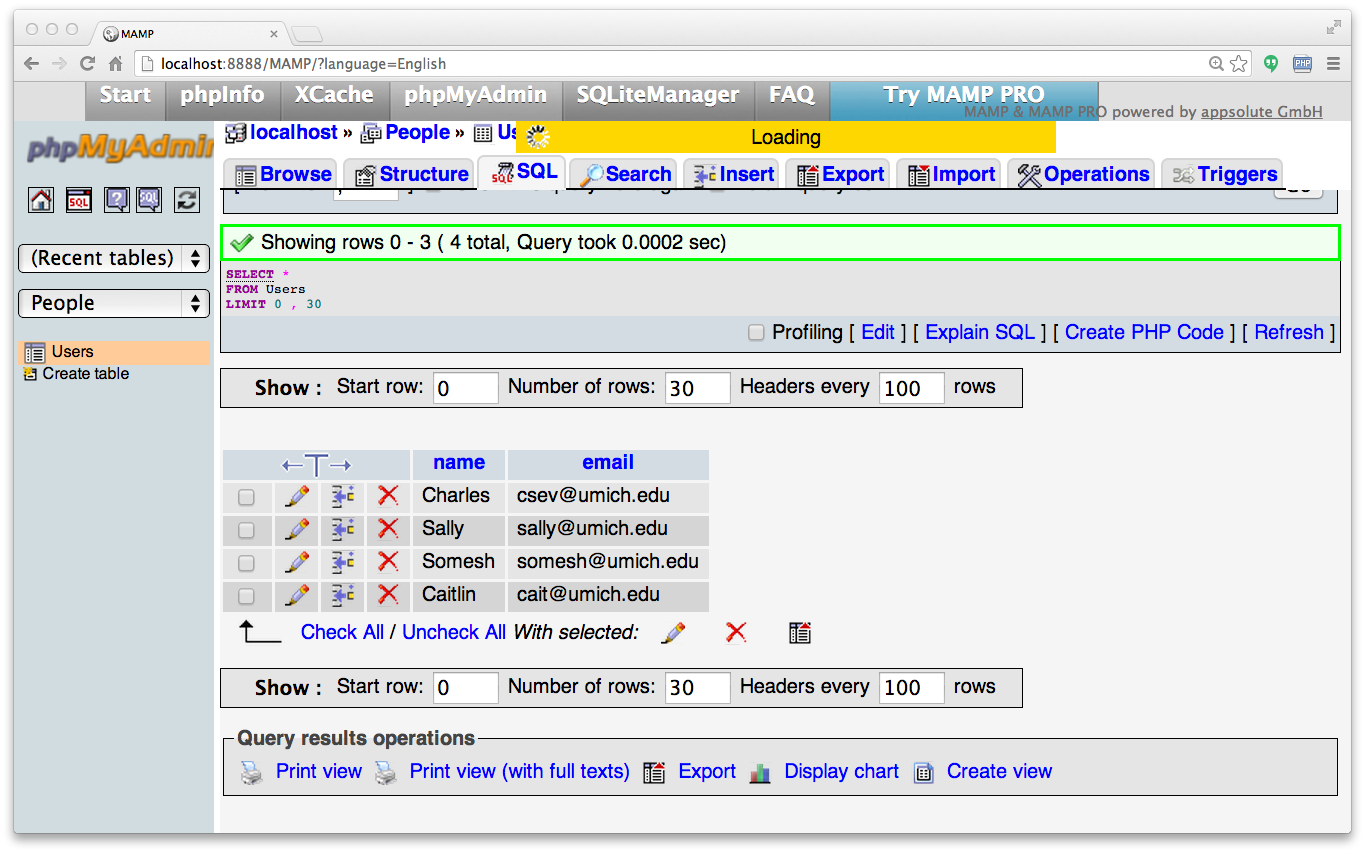
Task: Switch to the Browse tab
Action: tap(282, 174)
